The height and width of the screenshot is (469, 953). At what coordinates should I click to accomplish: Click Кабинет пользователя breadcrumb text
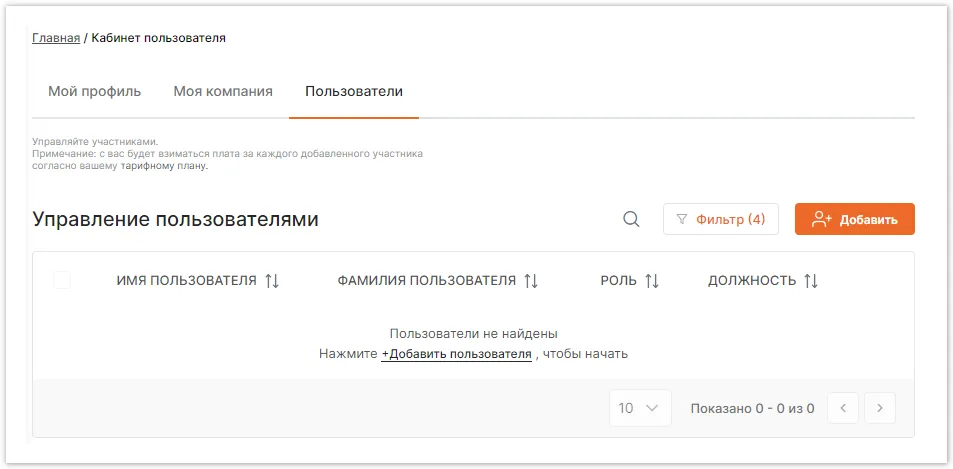[x=159, y=38]
